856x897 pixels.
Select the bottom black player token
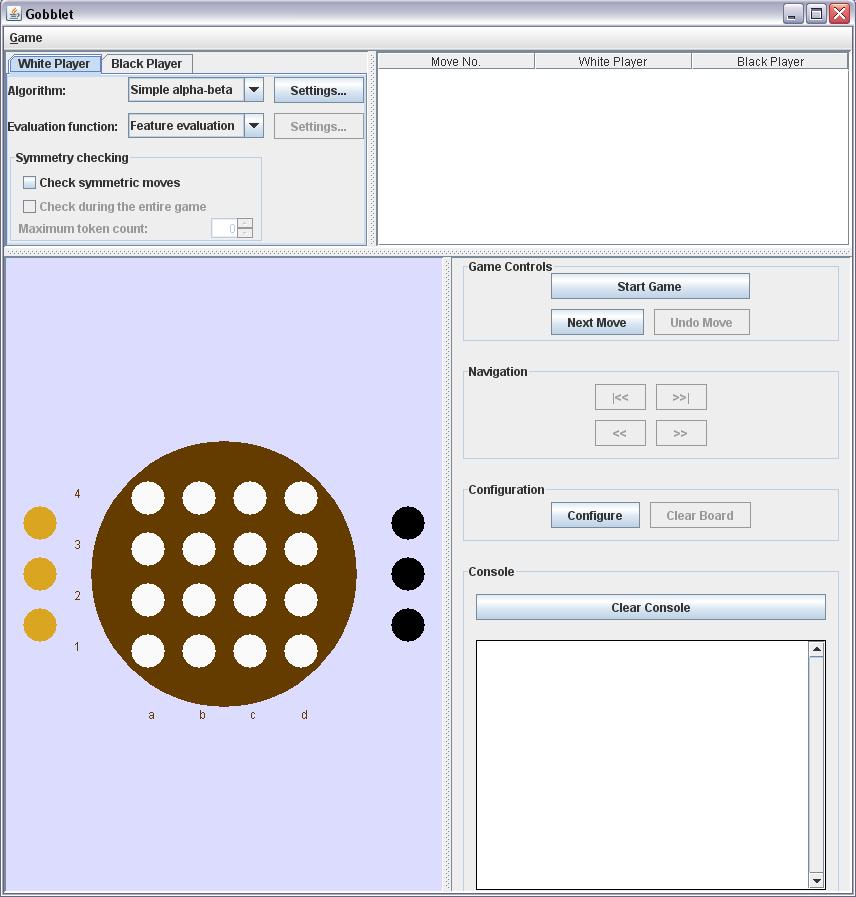[408, 625]
